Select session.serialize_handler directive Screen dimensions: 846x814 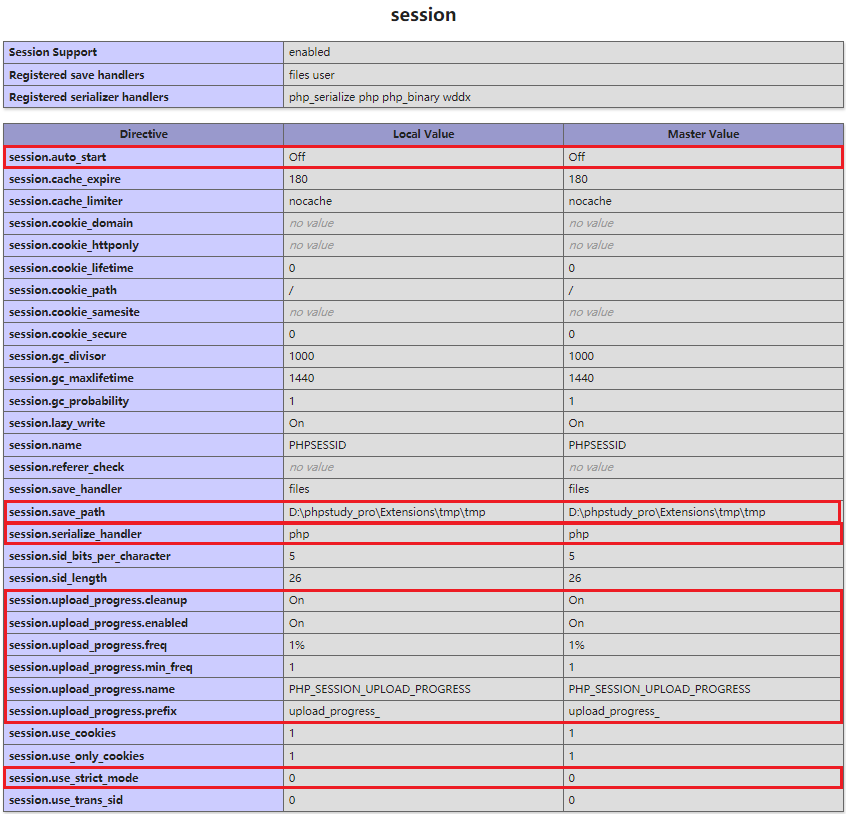pos(76,535)
